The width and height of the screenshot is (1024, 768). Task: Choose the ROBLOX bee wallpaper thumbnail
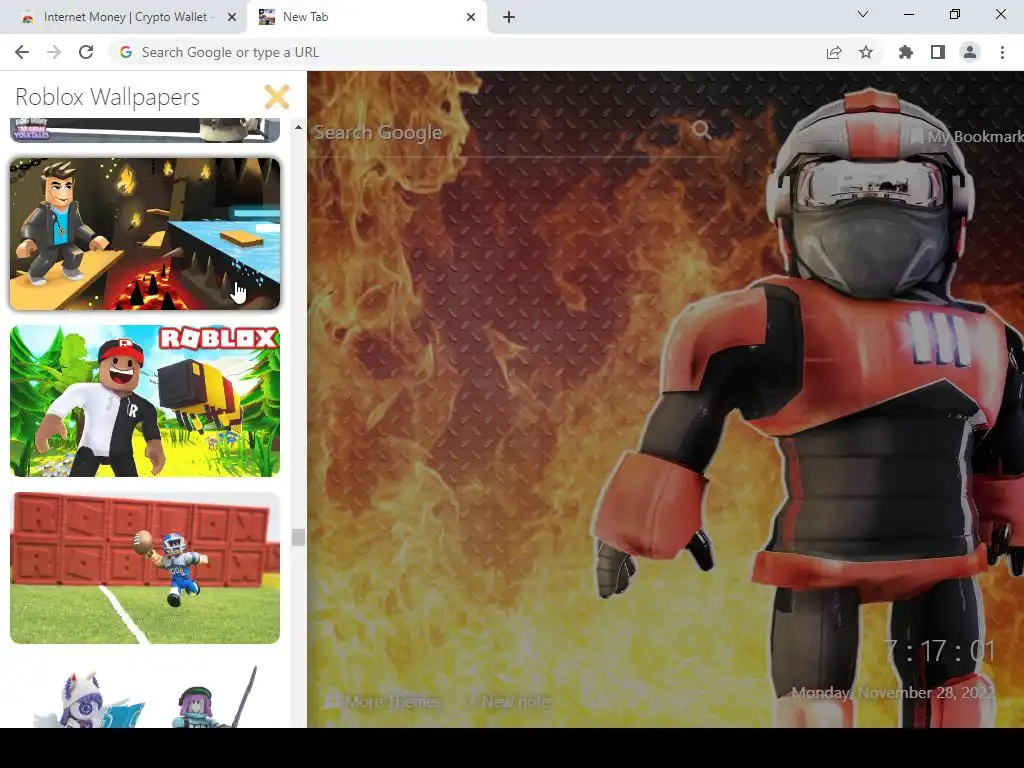click(145, 401)
